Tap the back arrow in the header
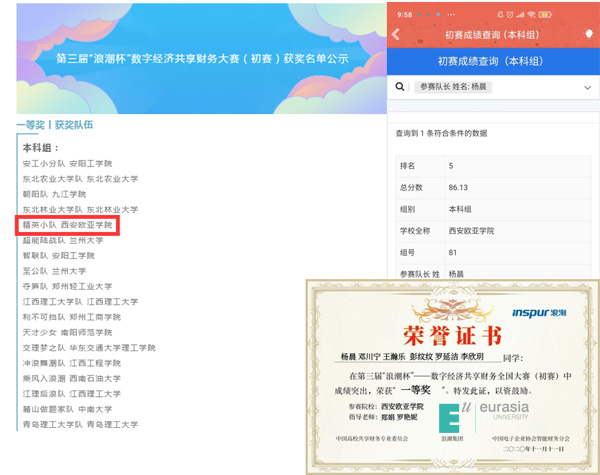600x475 pixels. [396, 35]
